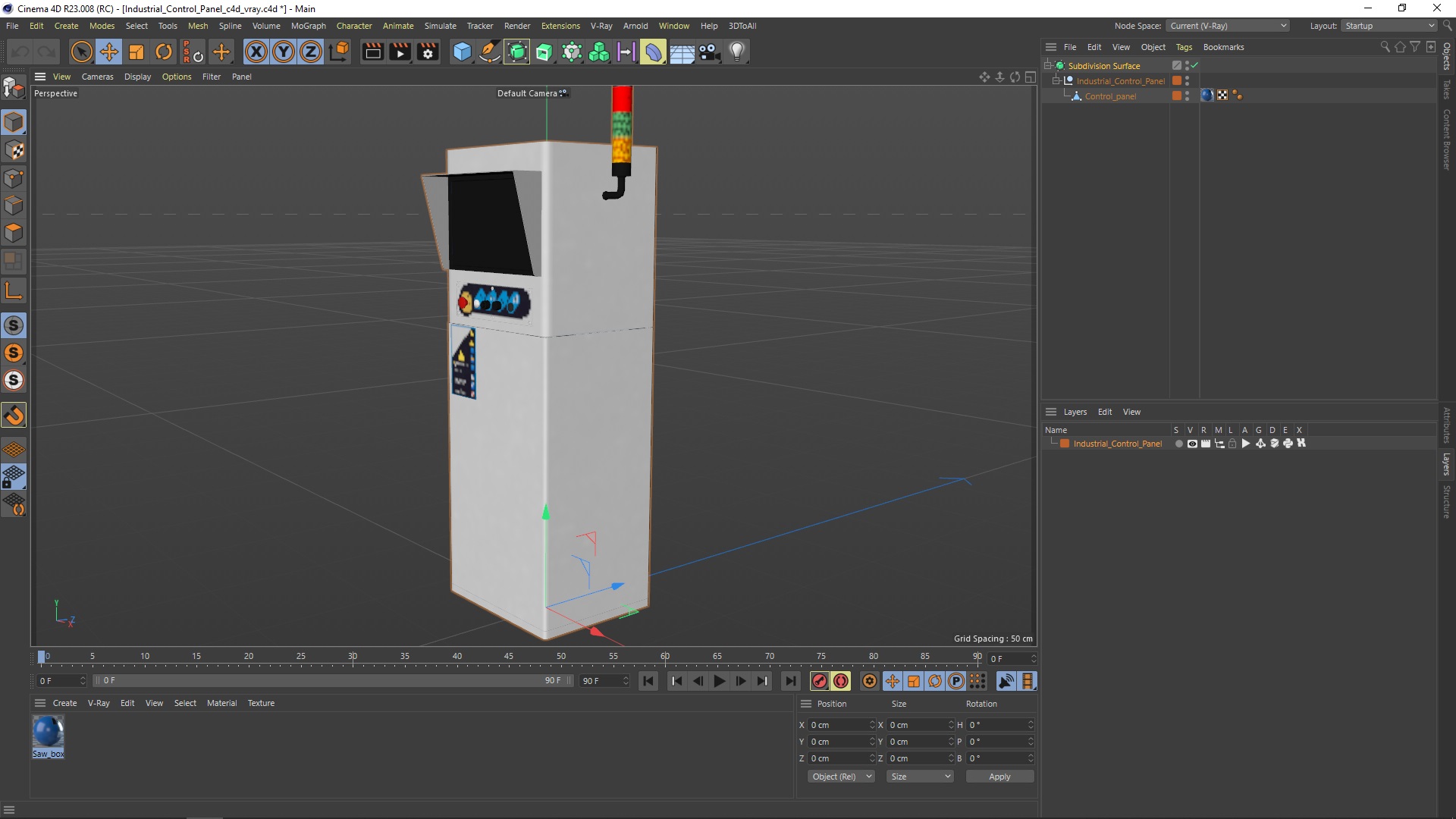Go to end of animation
Image resolution: width=1456 pixels, height=819 pixels.
[x=790, y=681]
